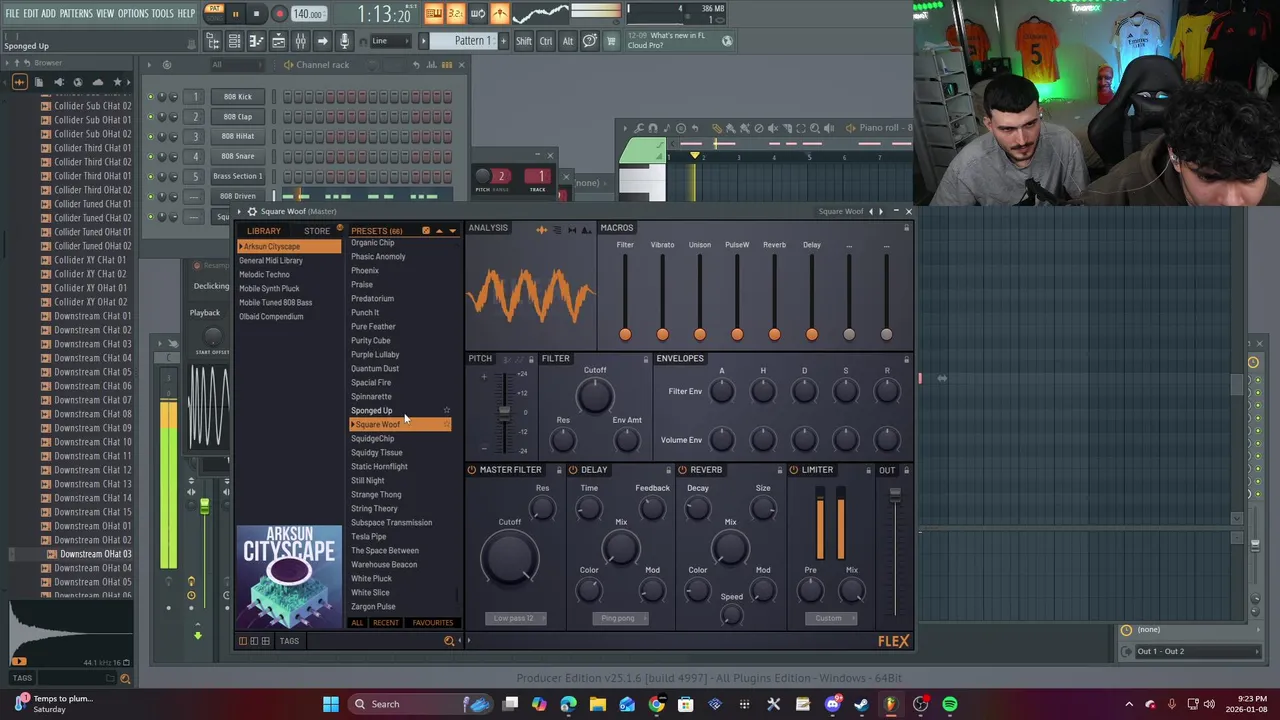Click the Stop playback button
The width and height of the screenshot is (1280, 720).
[x=257, y=14]
